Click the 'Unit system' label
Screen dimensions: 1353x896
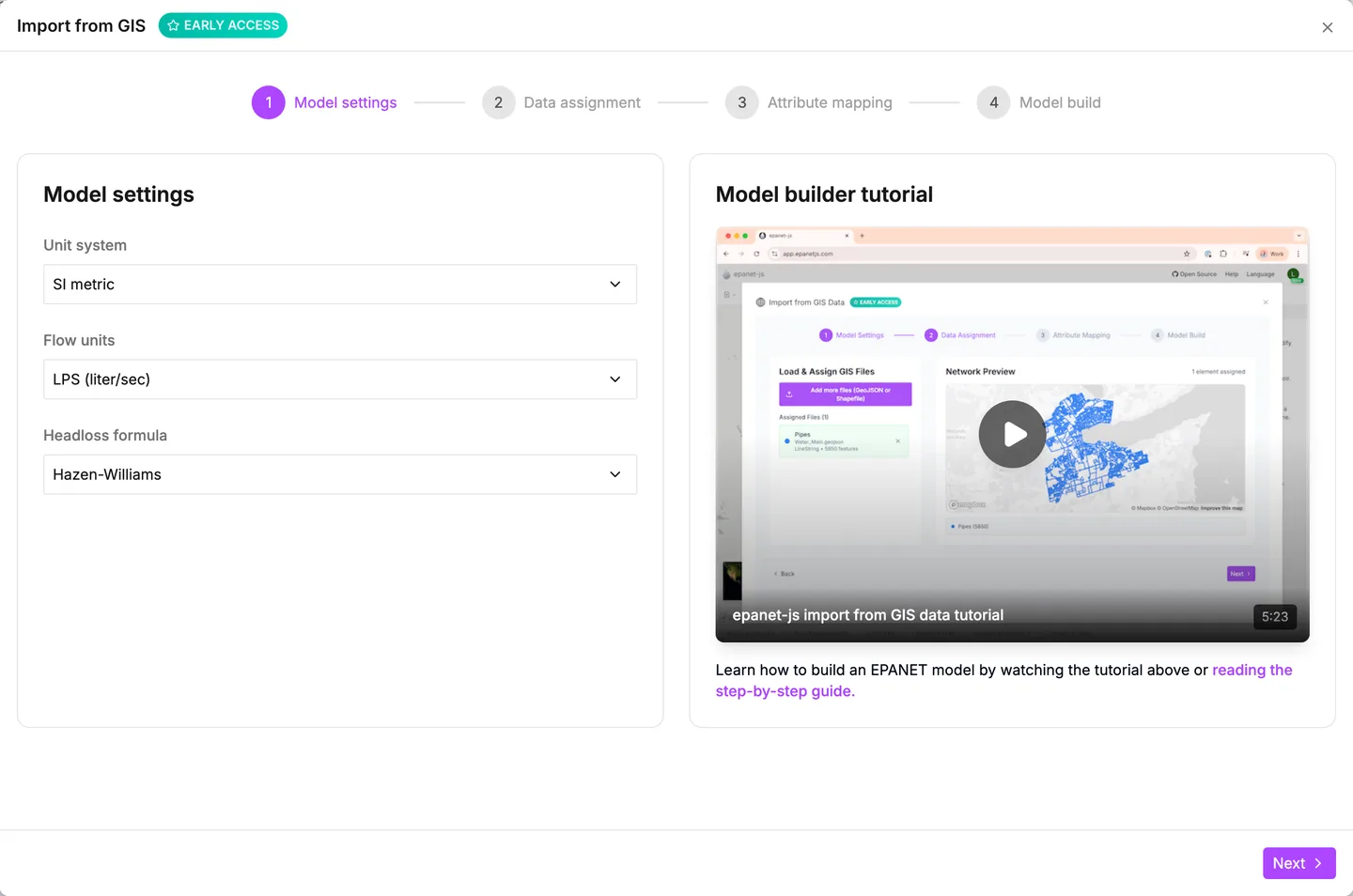pos(85,245)
